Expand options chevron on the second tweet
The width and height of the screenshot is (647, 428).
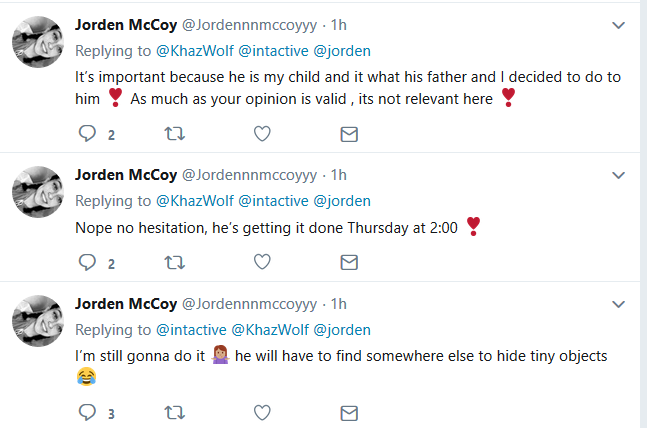coord(618,174)
